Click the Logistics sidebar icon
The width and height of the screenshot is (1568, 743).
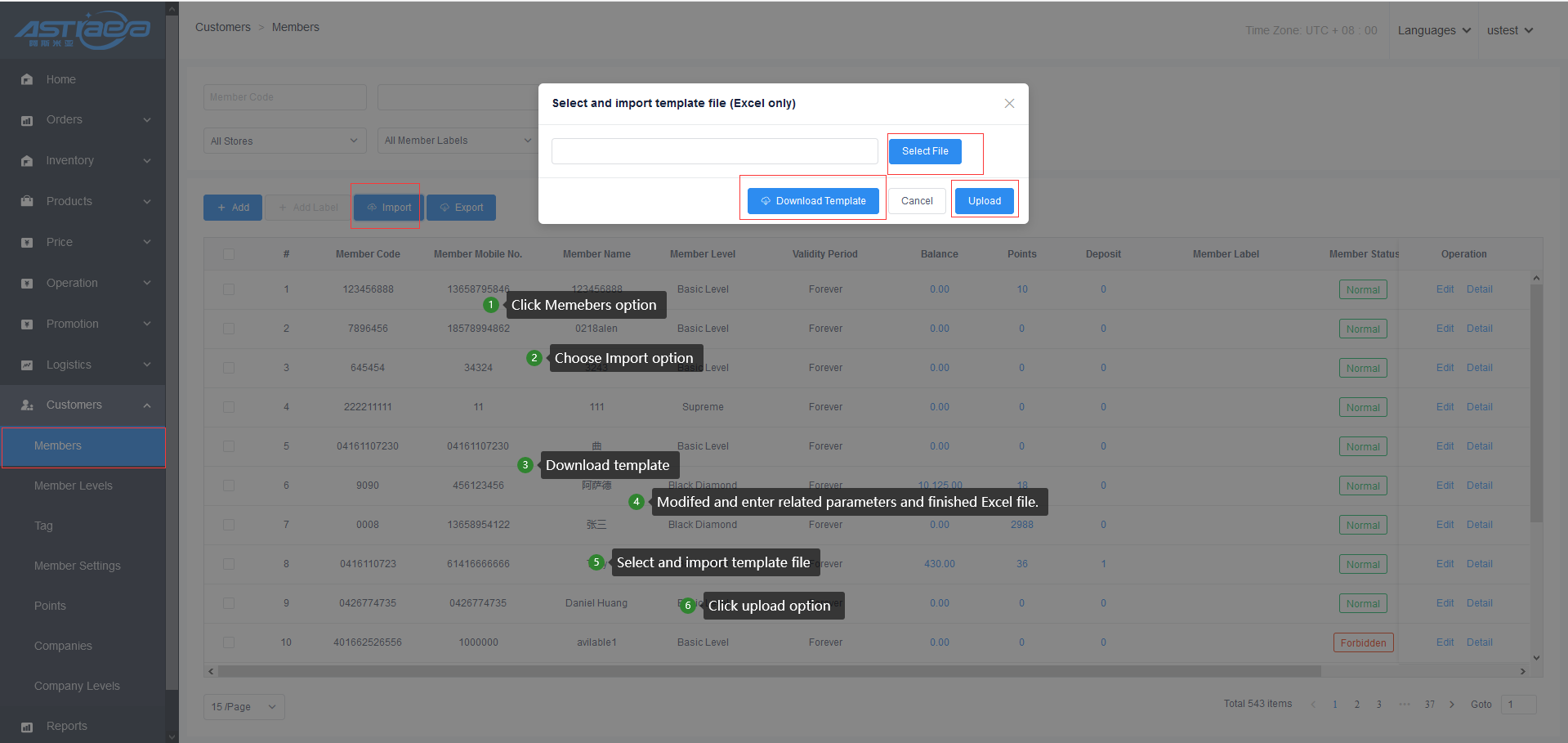pyautogui.click(x=27, y=365)
